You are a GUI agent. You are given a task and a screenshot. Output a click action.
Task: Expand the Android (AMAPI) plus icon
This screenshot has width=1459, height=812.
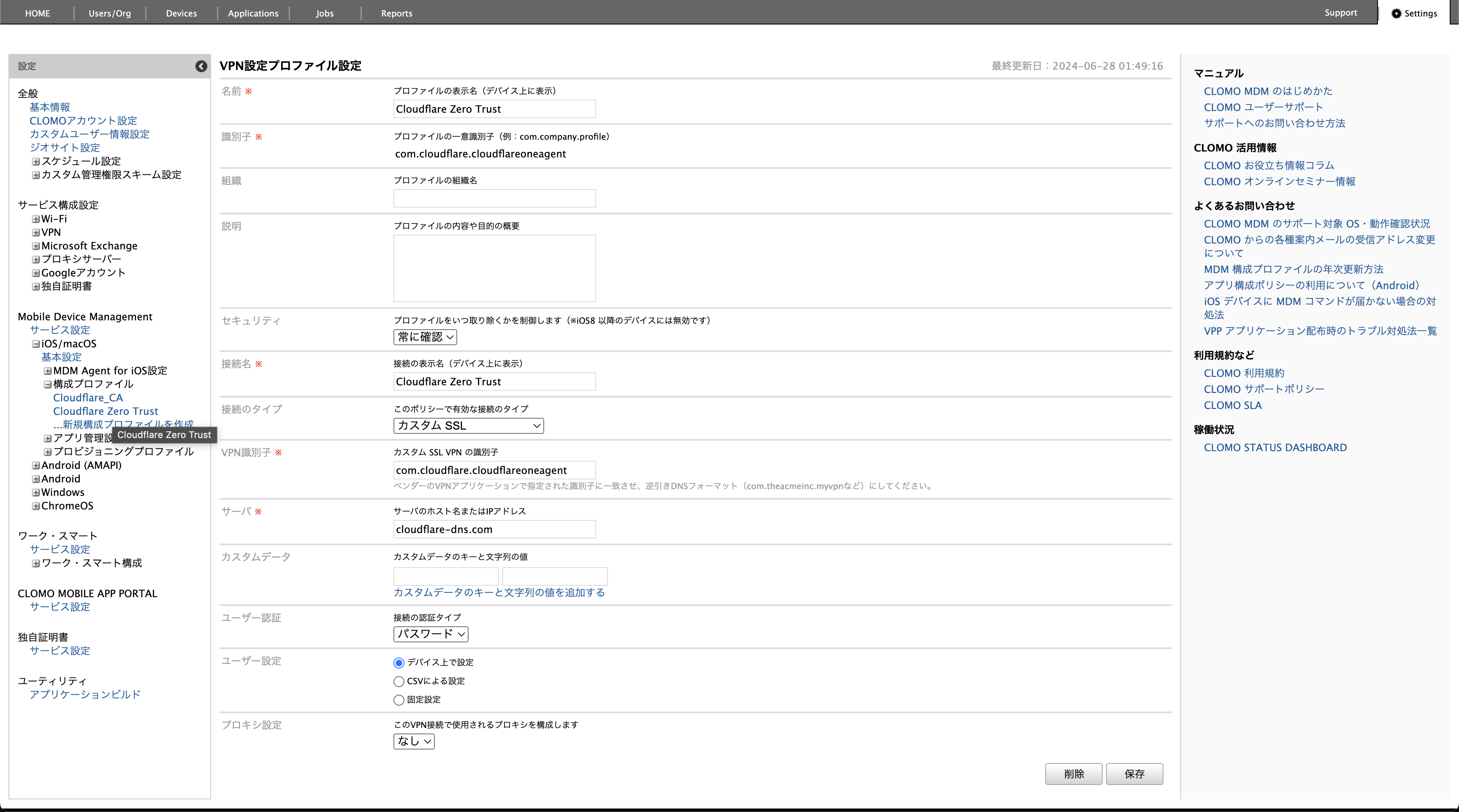(x=36, y=466)
